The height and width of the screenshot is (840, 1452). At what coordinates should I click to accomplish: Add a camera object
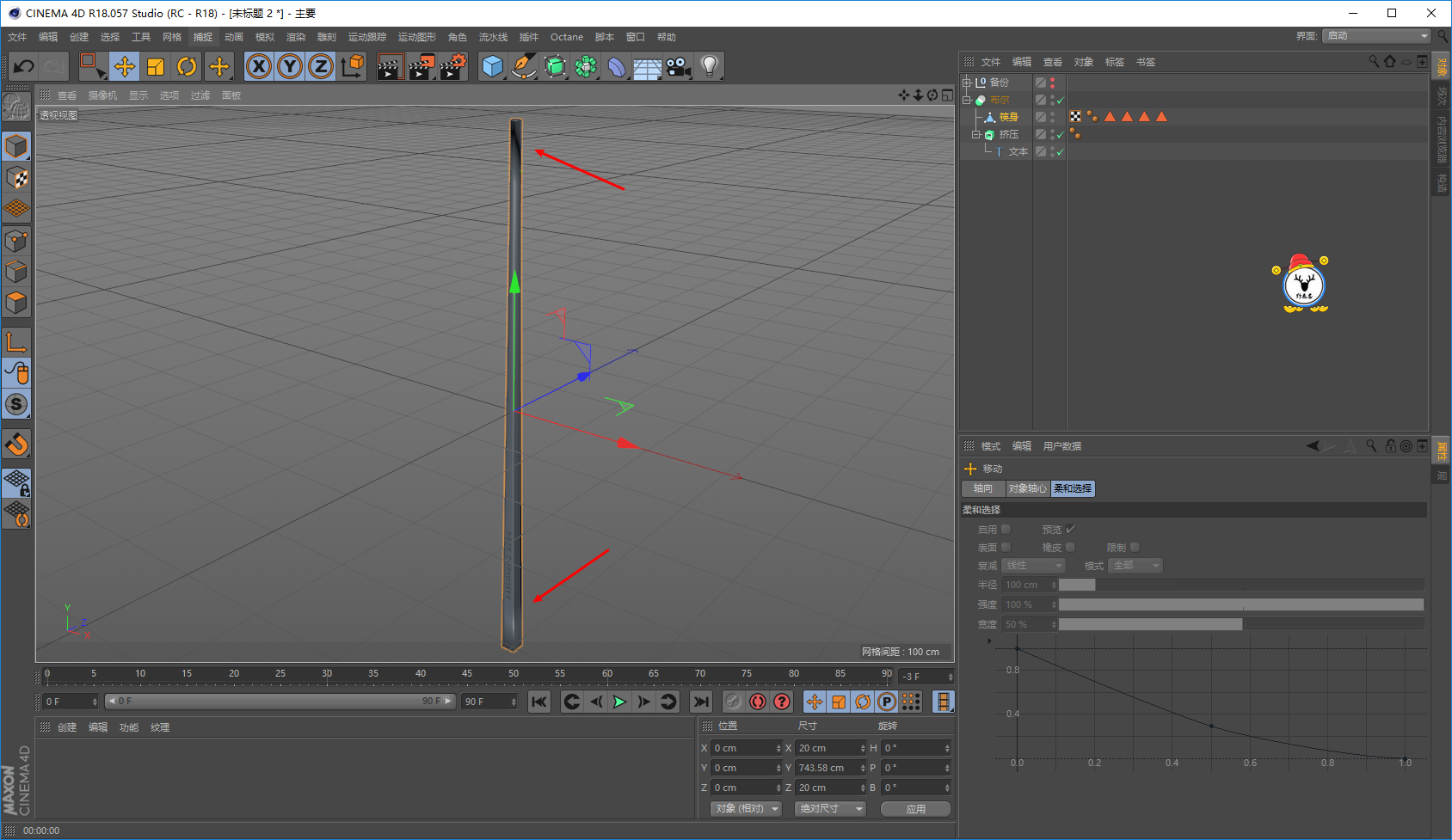pos(679,66)
